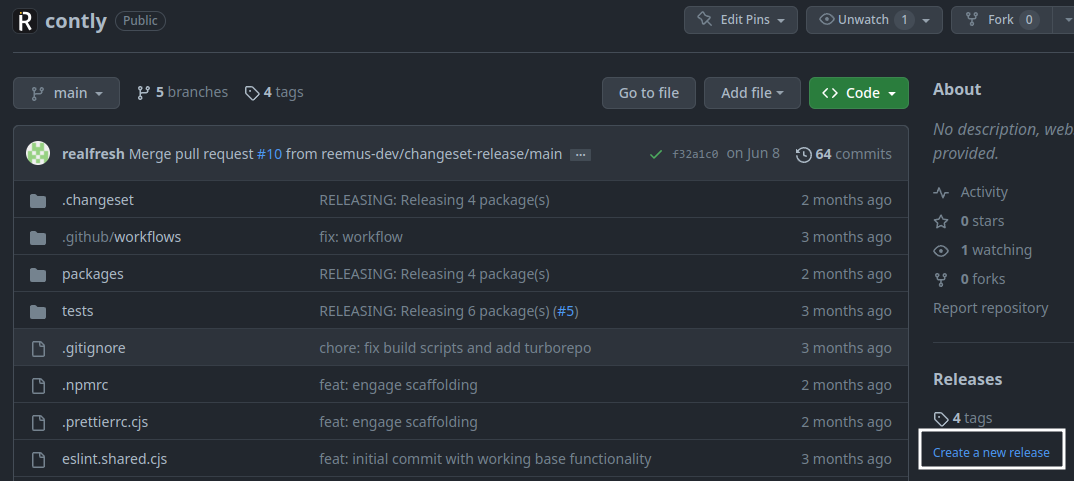Open the Releases heading link
This screenshot has height=481, width=1074.
[967, 379]
